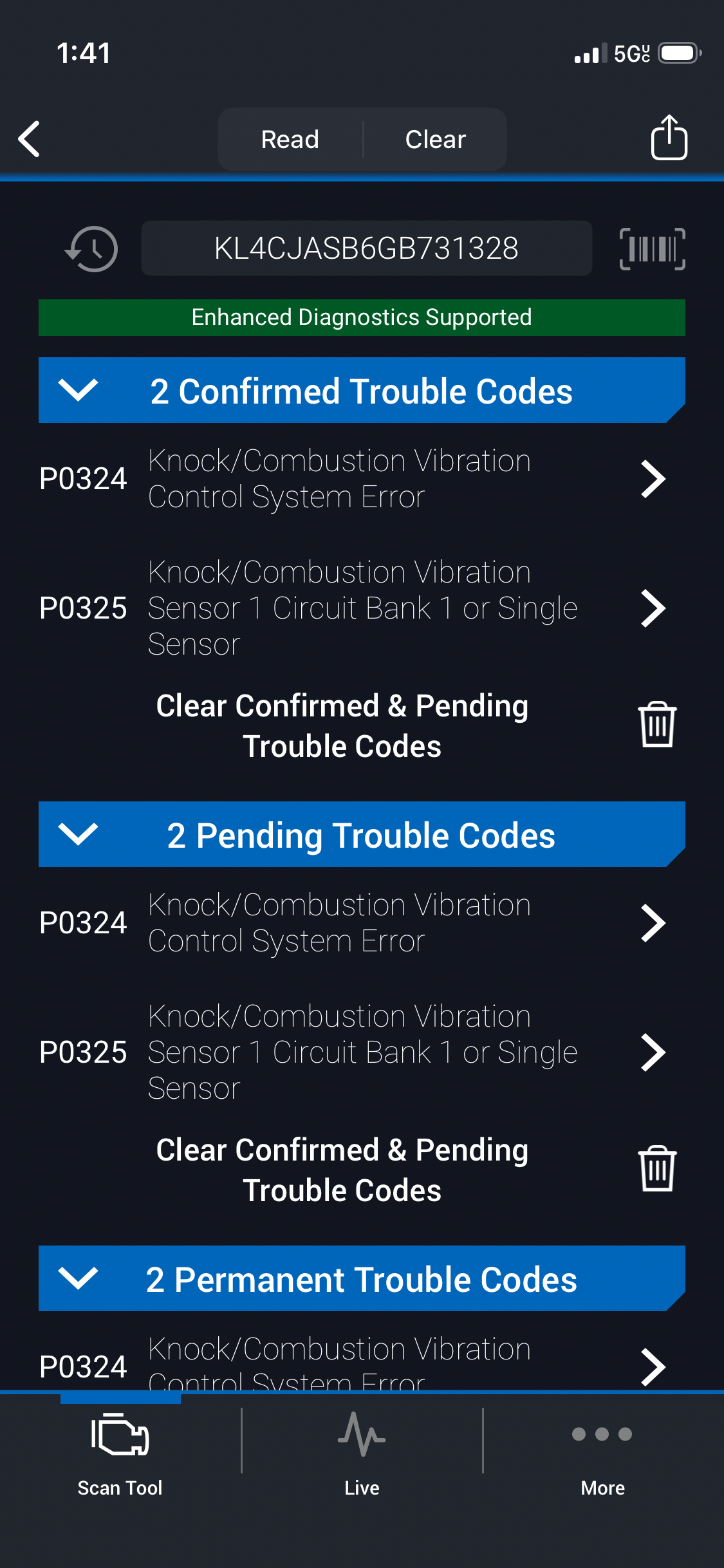Open VIN history clock icon

[x=91, y=248]
